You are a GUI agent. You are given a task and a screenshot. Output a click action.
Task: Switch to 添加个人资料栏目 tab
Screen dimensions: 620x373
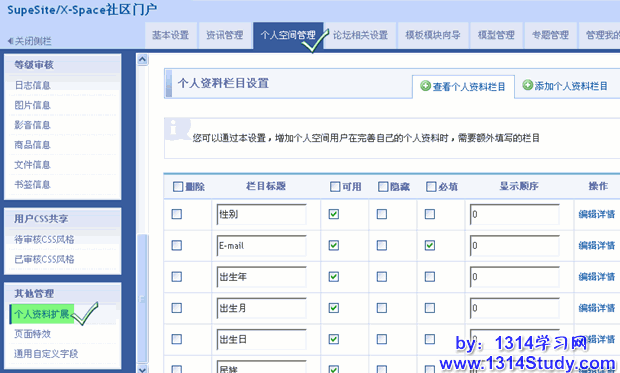tap(566, 86)
